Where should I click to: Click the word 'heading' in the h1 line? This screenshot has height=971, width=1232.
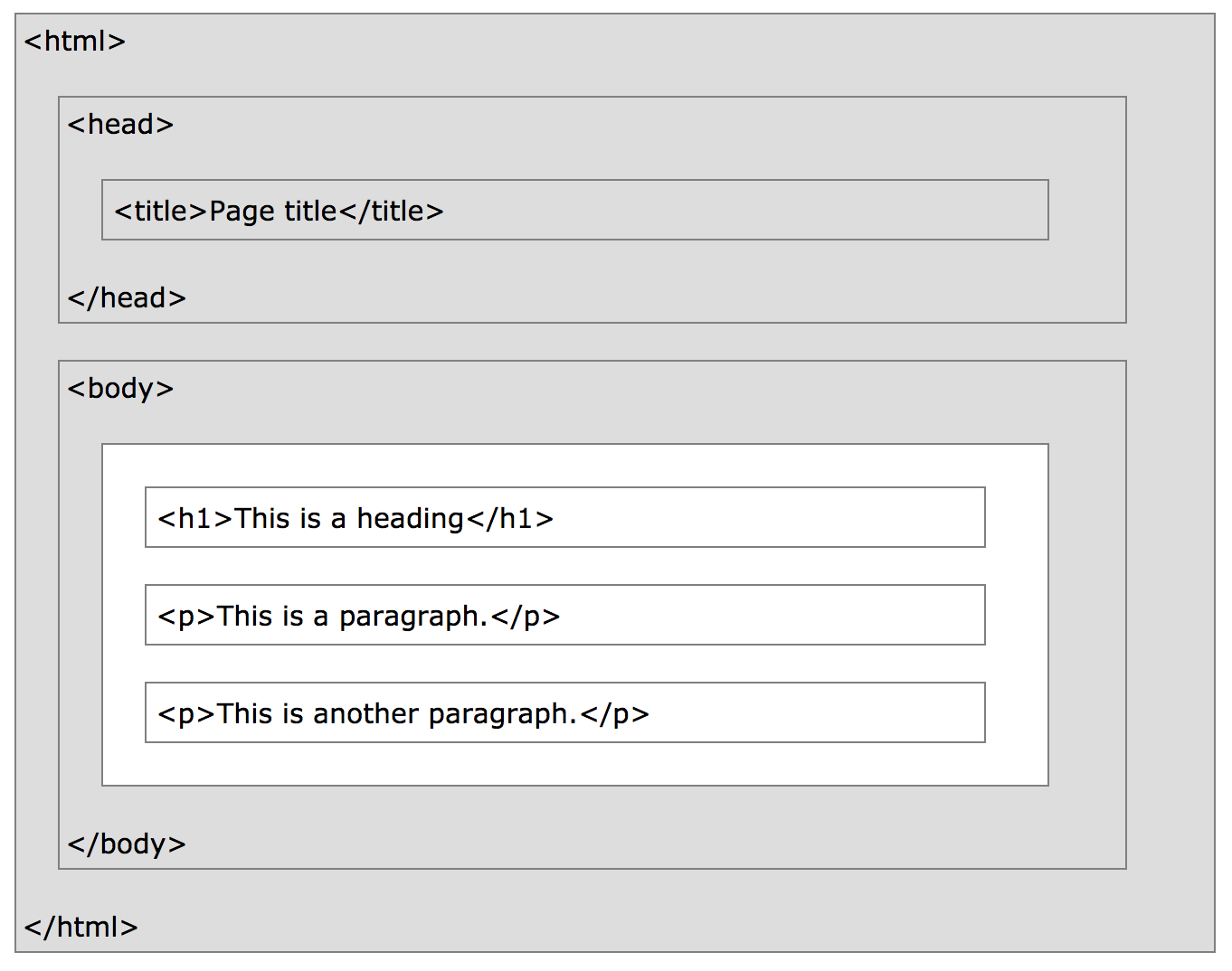(411, 520)
